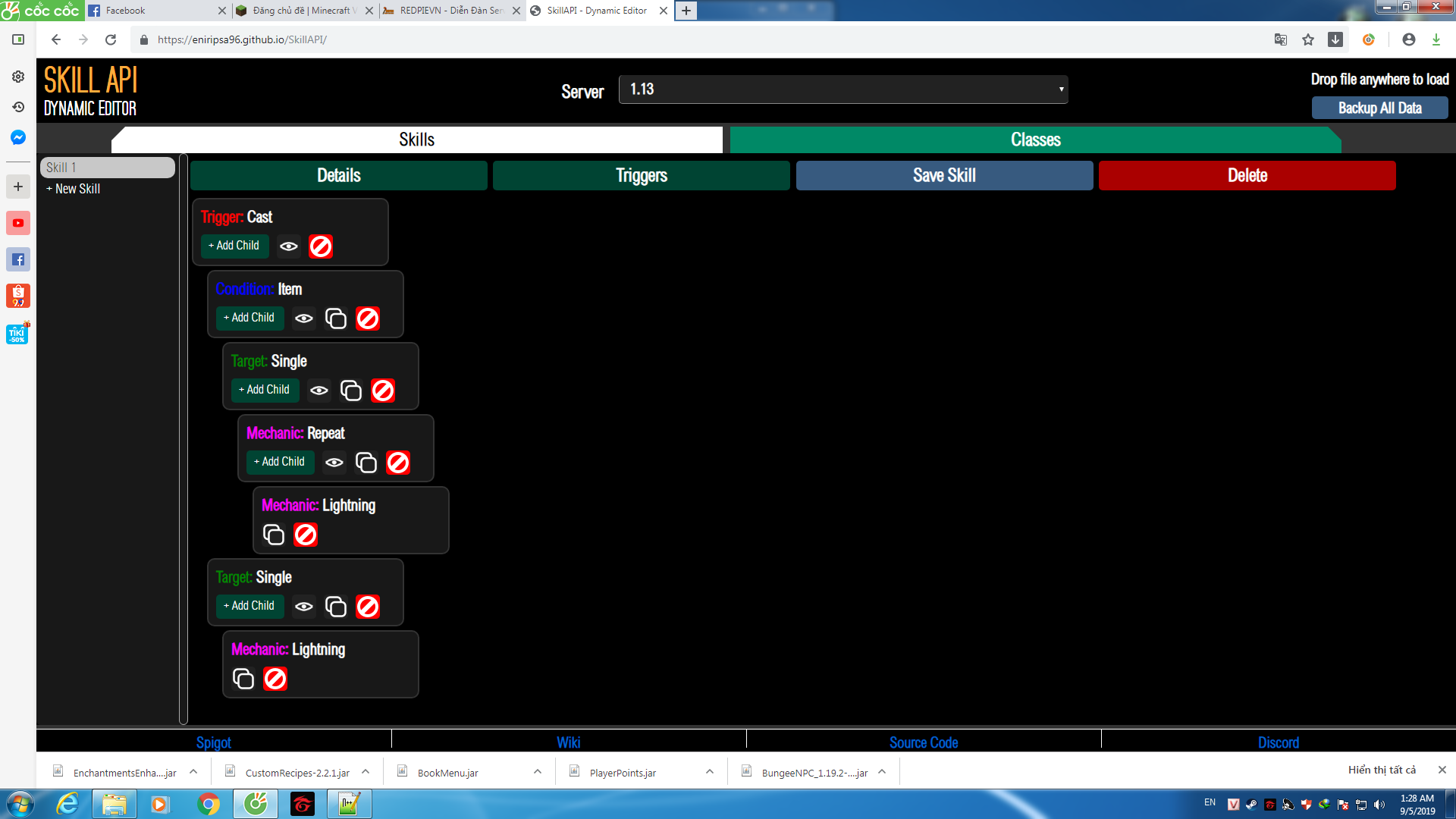Delete the Lightning mechanic under Repeat
Screen dimensions: 1456x819
coord(306,535)
